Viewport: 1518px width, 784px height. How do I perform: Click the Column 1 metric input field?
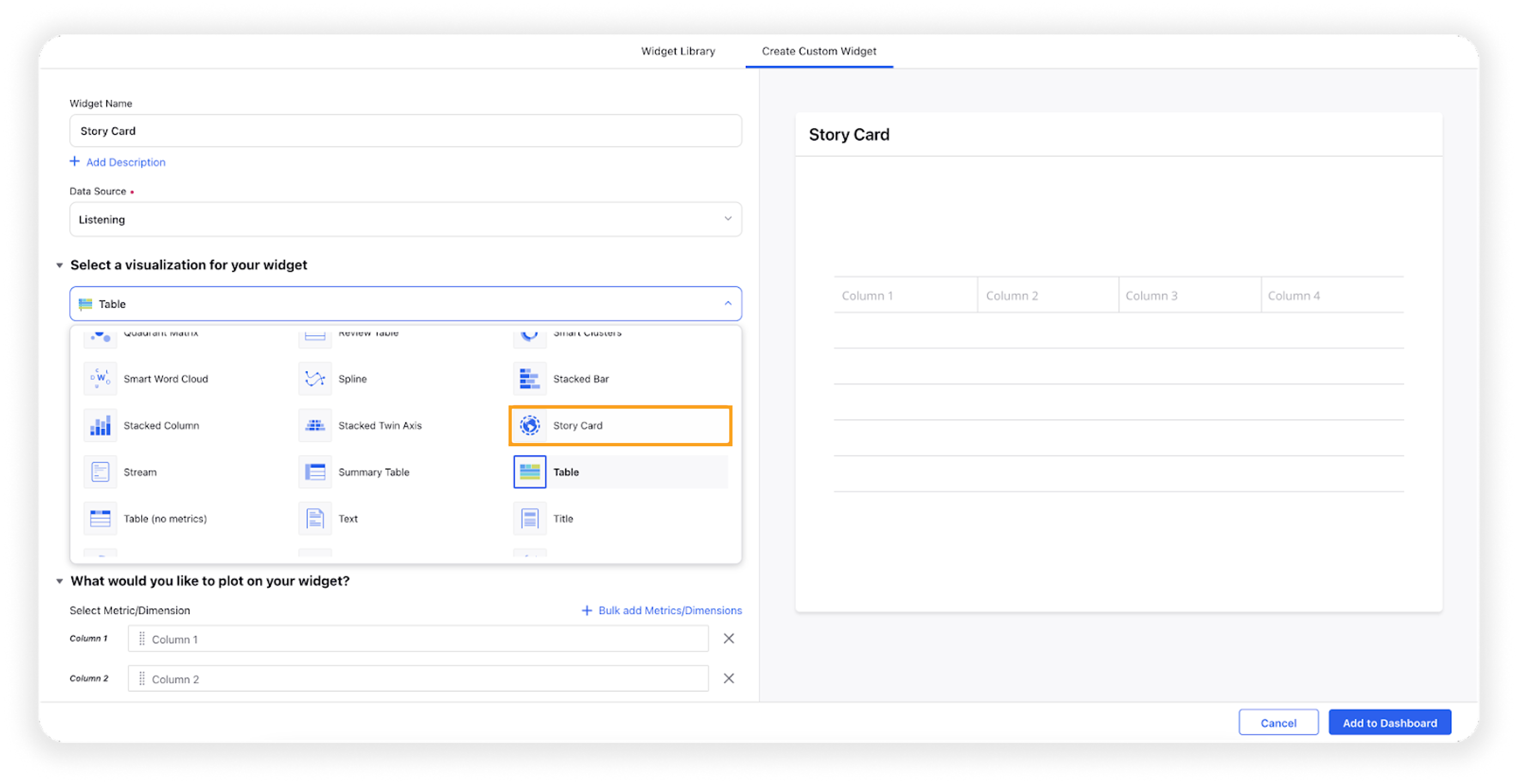click(418, 639)
